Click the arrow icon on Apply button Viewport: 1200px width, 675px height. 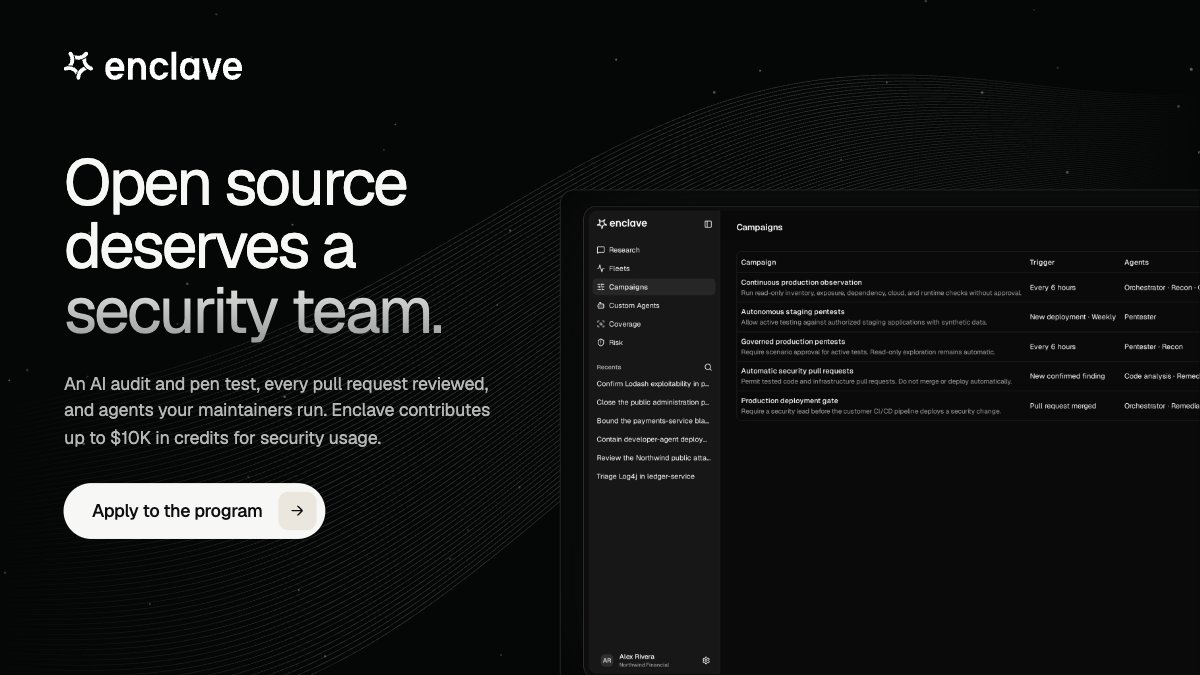[x=297, y=511]
